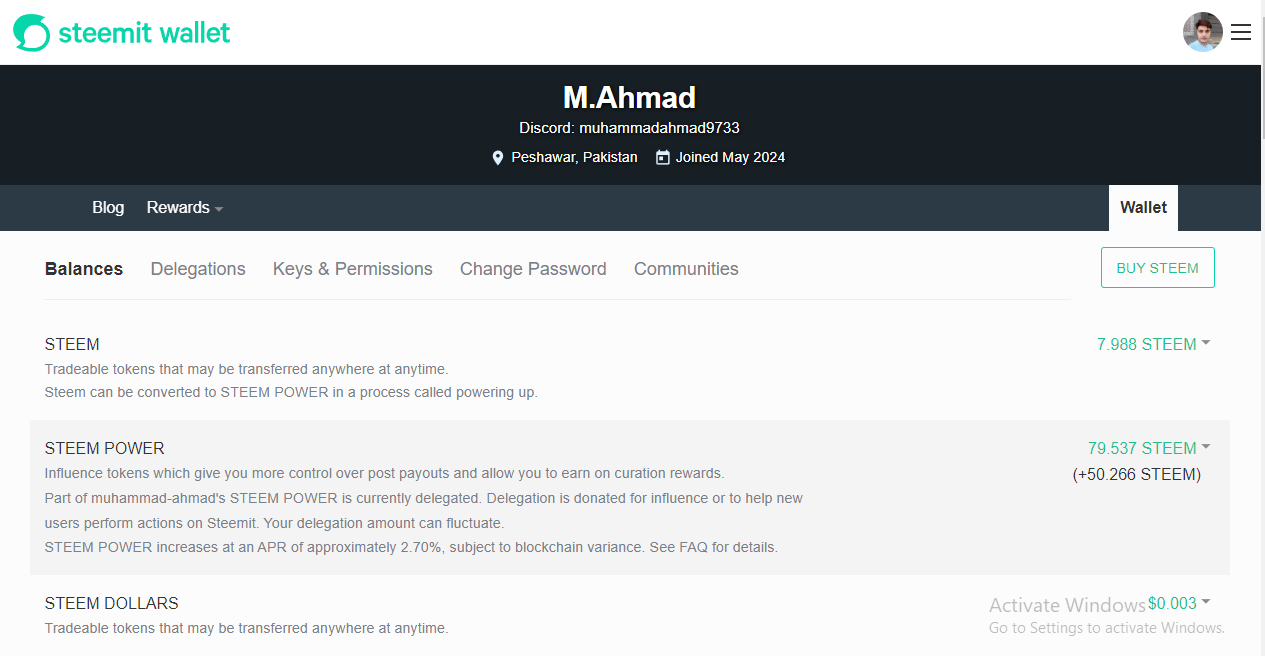Open the $0.003 Steem Dollars dropdown
This screenshot has width=1265, height=656.
click(1179, 603)
